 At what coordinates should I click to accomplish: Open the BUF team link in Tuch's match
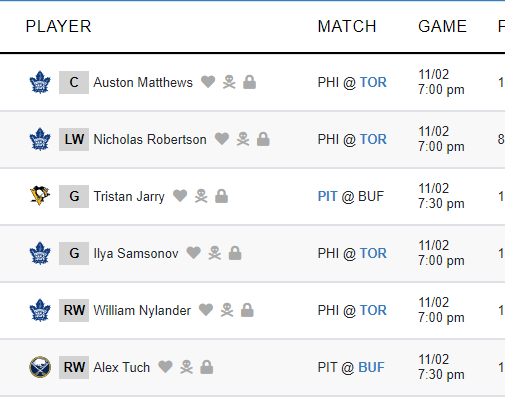pyautogui.click(x=371, y=367)
